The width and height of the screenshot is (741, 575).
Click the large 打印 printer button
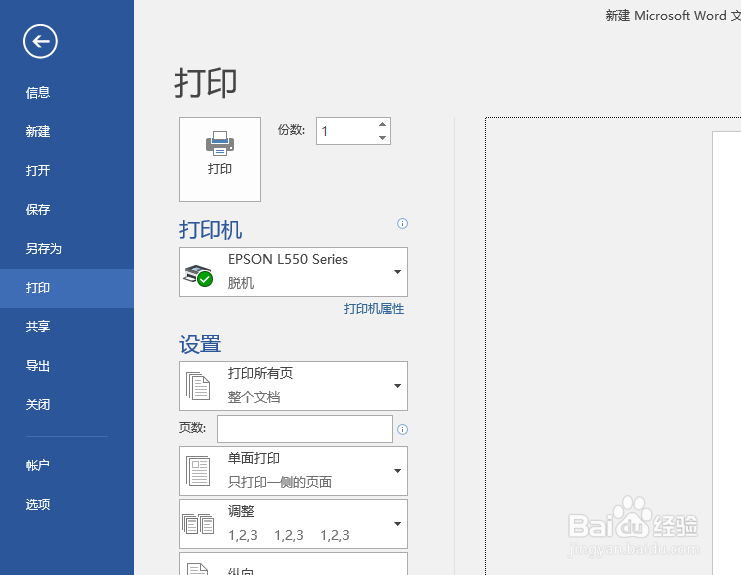pos(220,159)
